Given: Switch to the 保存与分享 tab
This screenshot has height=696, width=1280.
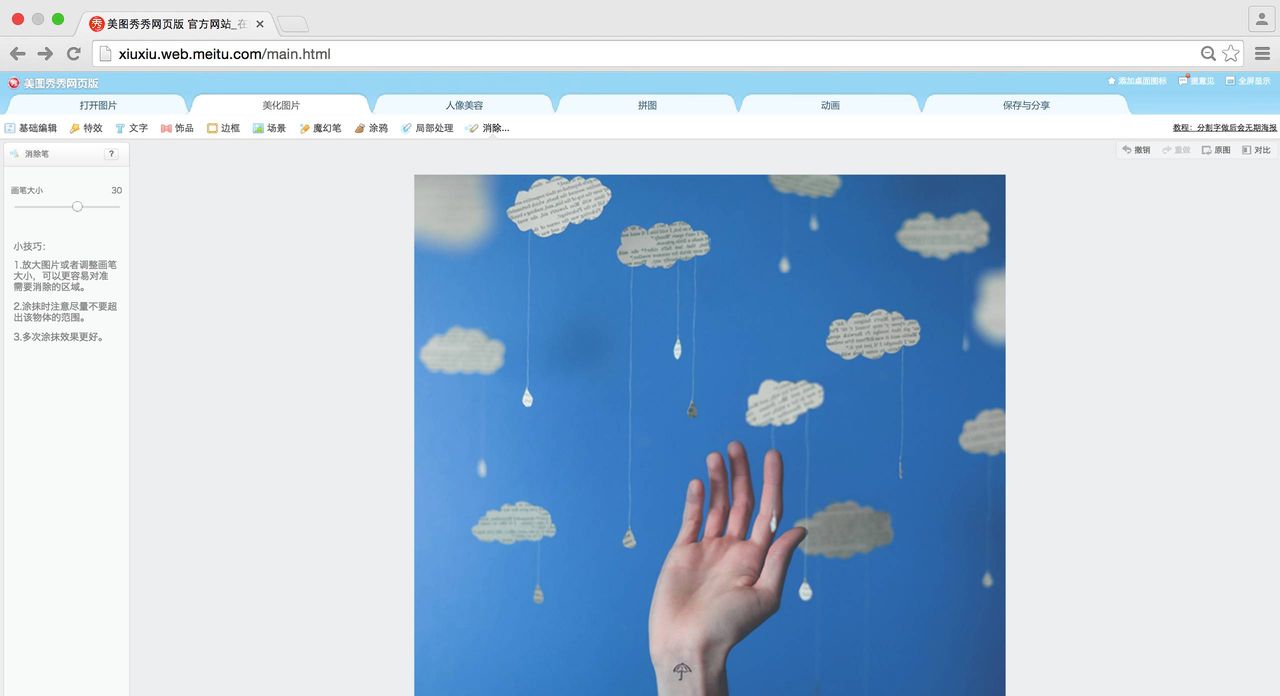Looking at the screenshot, I should 1026,105.
